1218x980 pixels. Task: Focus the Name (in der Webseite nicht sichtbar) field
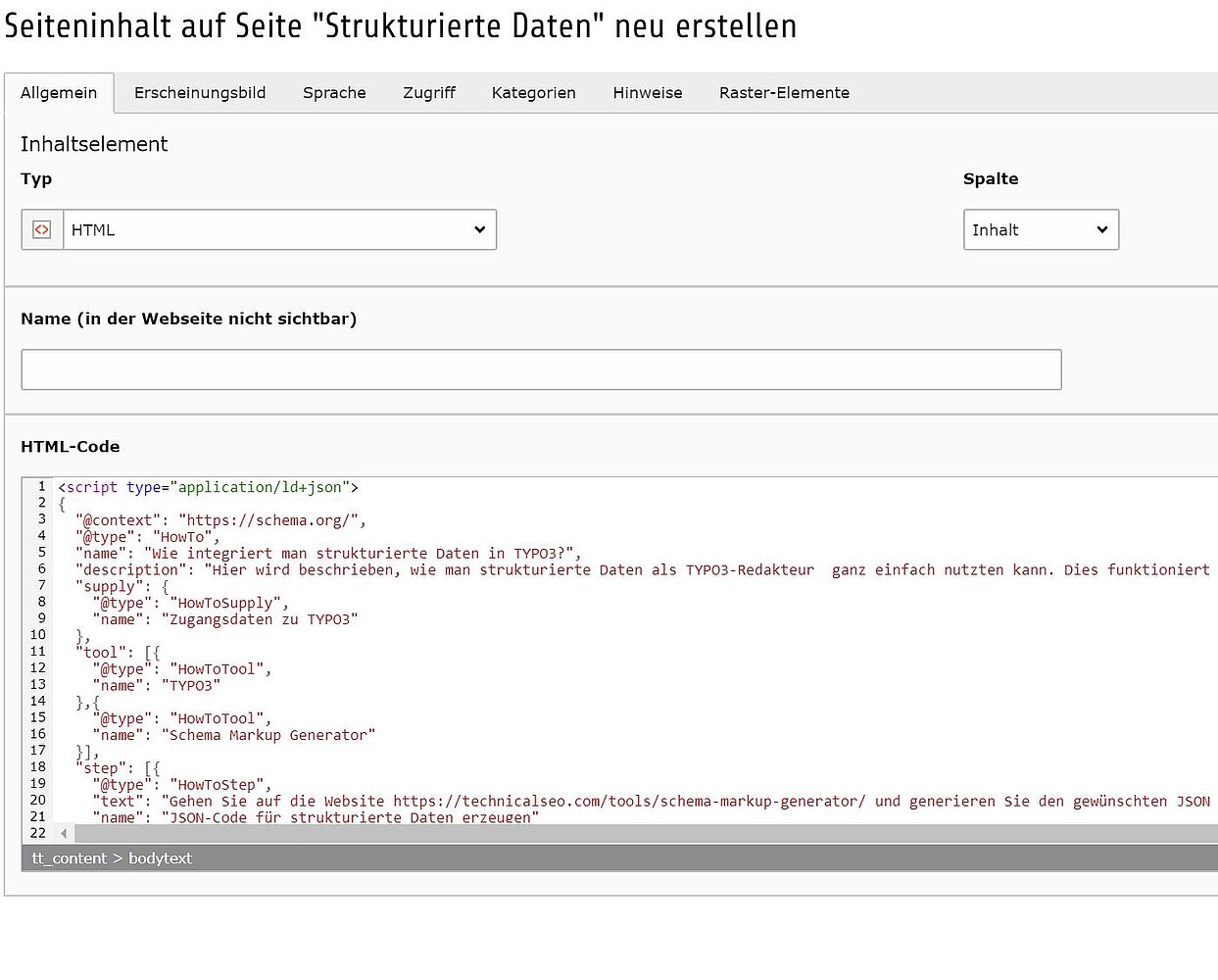[541, 369]
